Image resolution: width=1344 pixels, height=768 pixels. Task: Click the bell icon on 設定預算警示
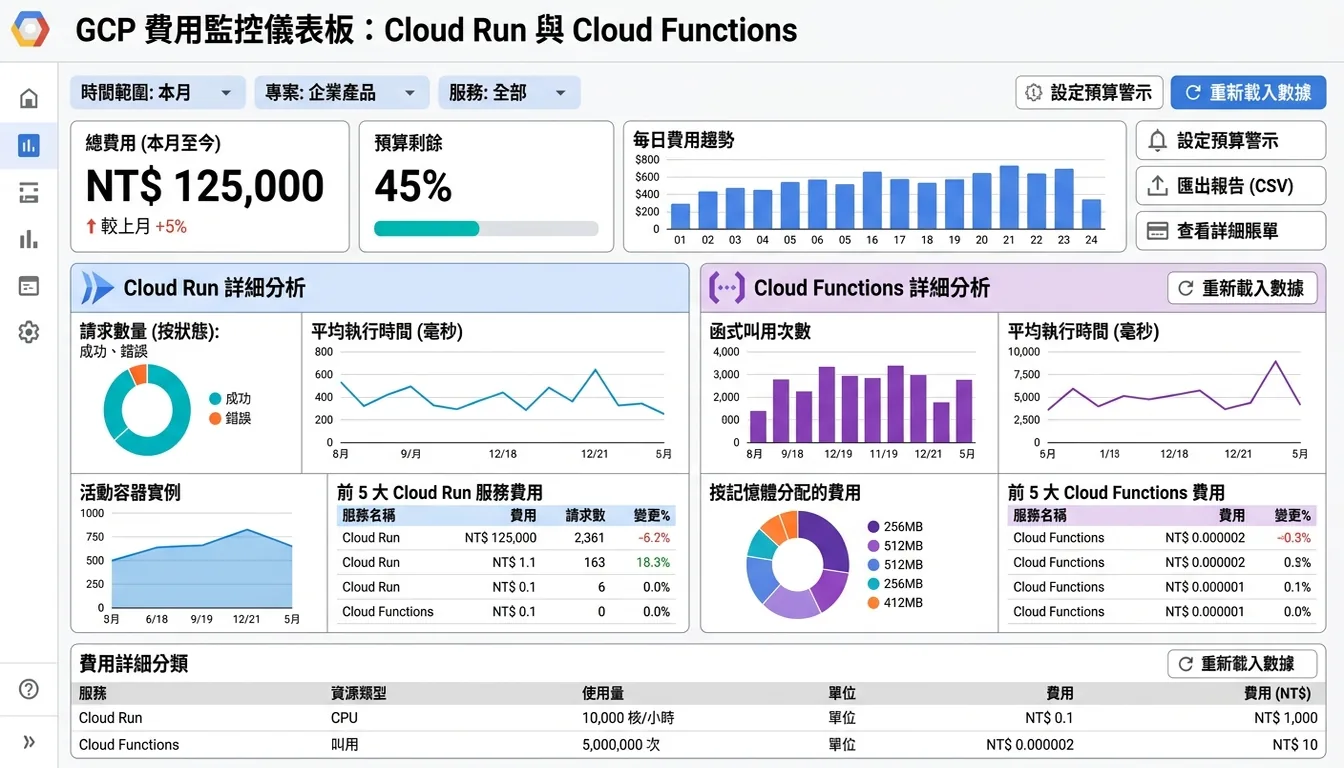(x=1157, y=141)
